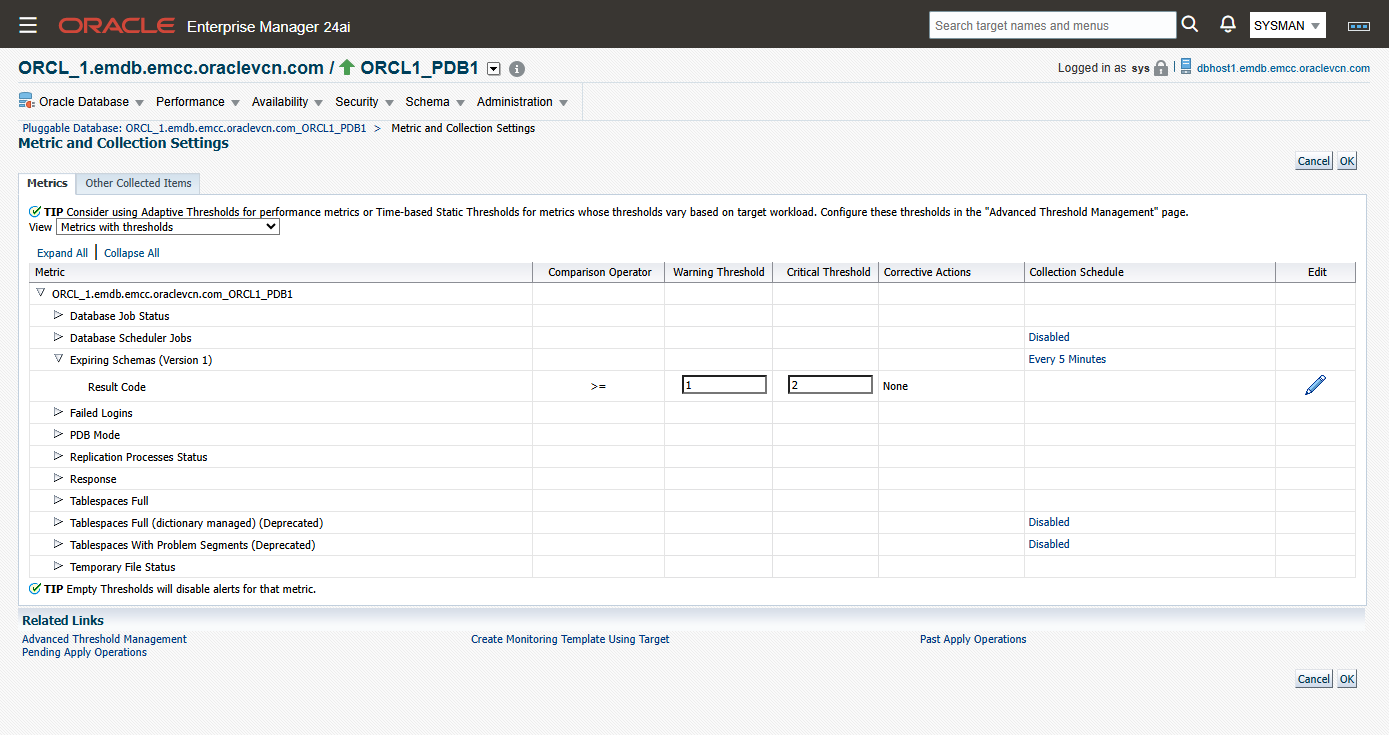Open Disabled schedule for Tablespaces Full (dictionary managed)
The image size is (1389, 735).
coord(1049,522)
